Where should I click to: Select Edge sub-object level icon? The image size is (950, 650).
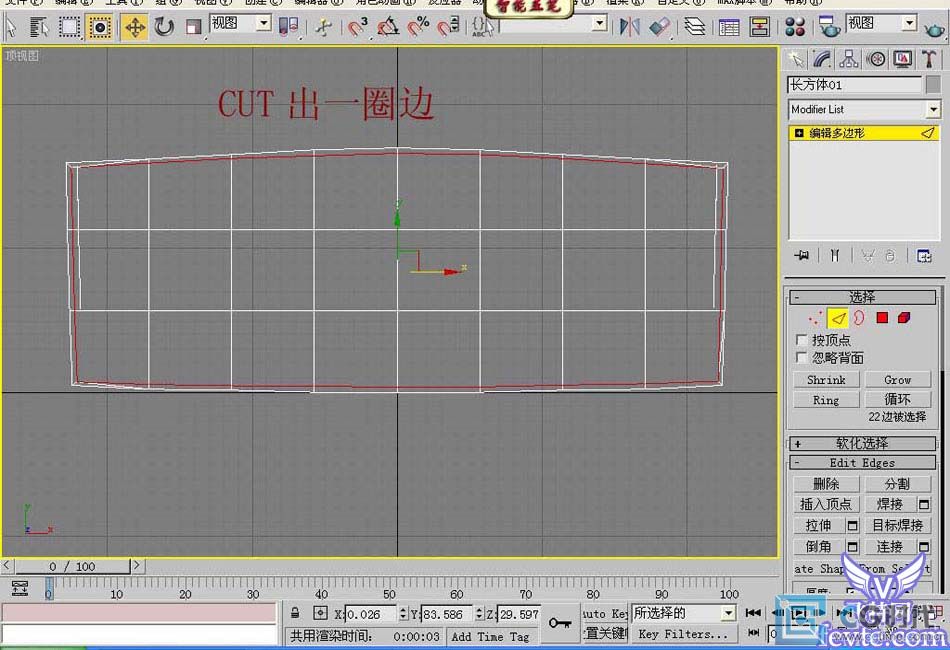837,318
